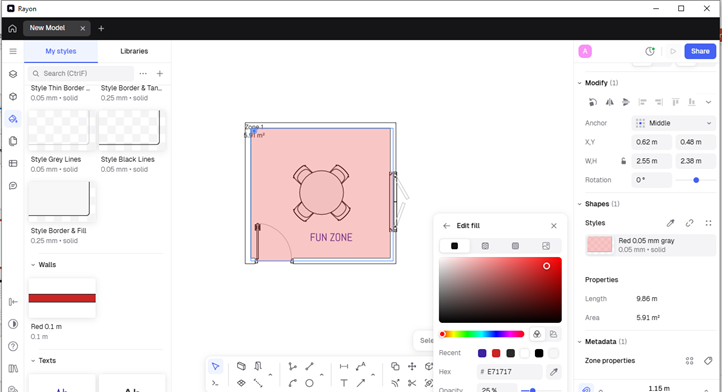Select the arc drawing tool
The width and height of the screenshot is (722, 392).
[292, 383]
